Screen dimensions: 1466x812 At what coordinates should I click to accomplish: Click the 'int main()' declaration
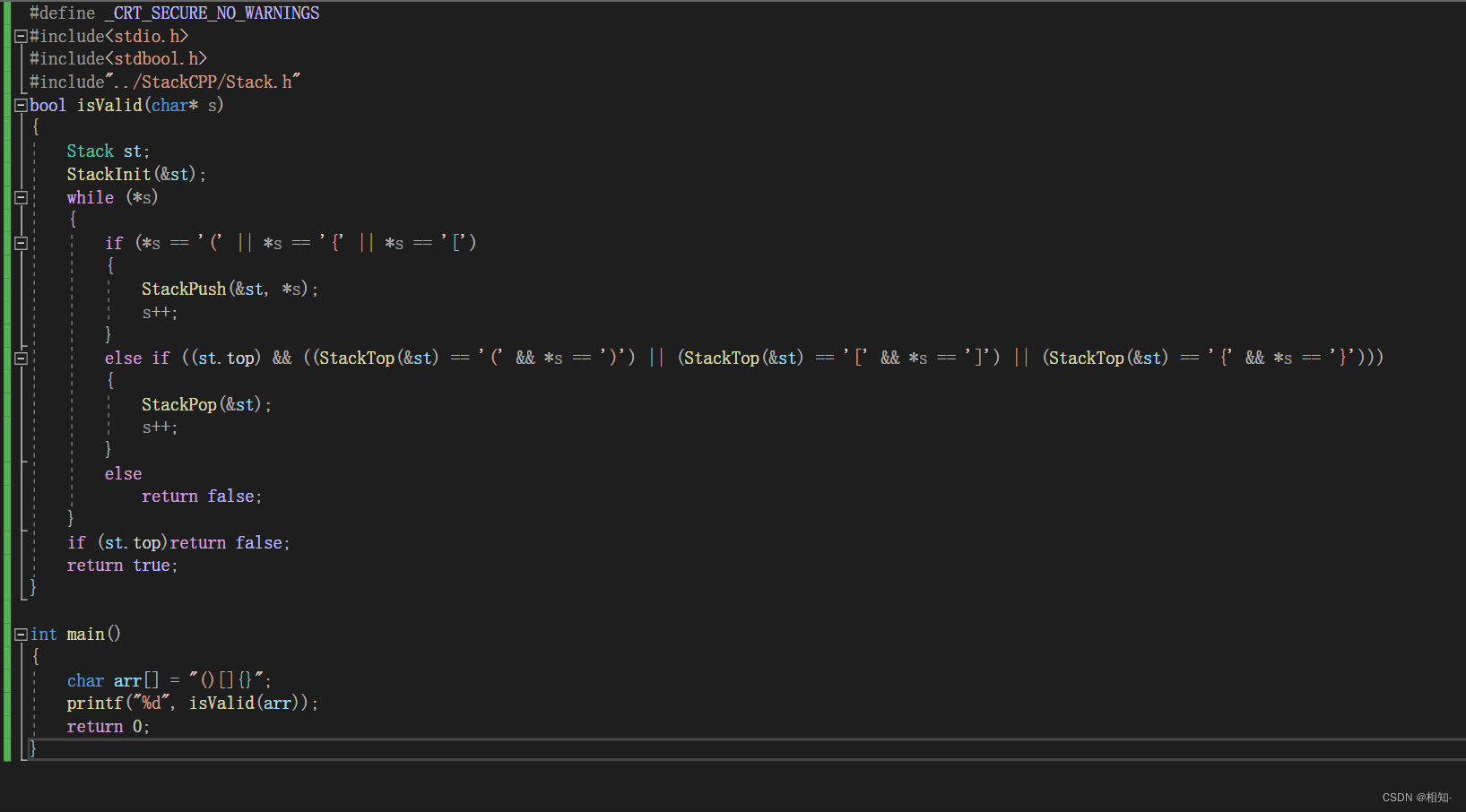click(x=75, y=634)
